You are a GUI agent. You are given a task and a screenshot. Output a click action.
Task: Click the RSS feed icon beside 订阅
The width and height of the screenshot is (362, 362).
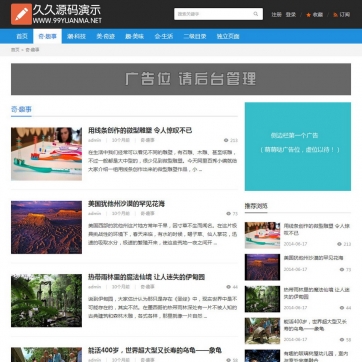click(x=335, y=15)
